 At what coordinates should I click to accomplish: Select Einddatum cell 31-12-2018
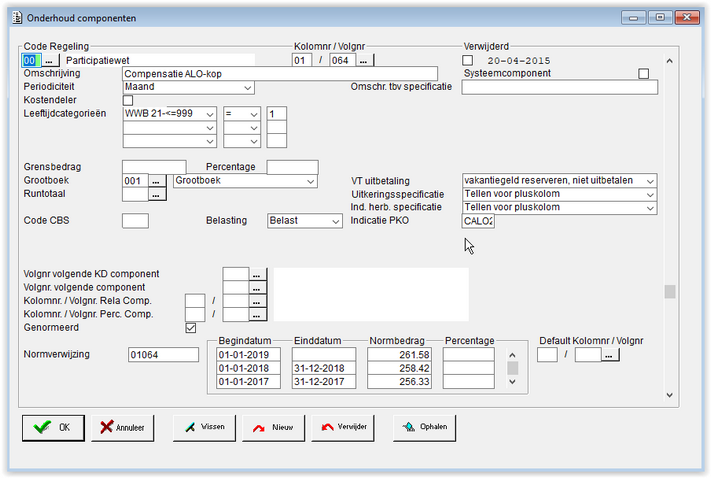(x=324, y=368)
